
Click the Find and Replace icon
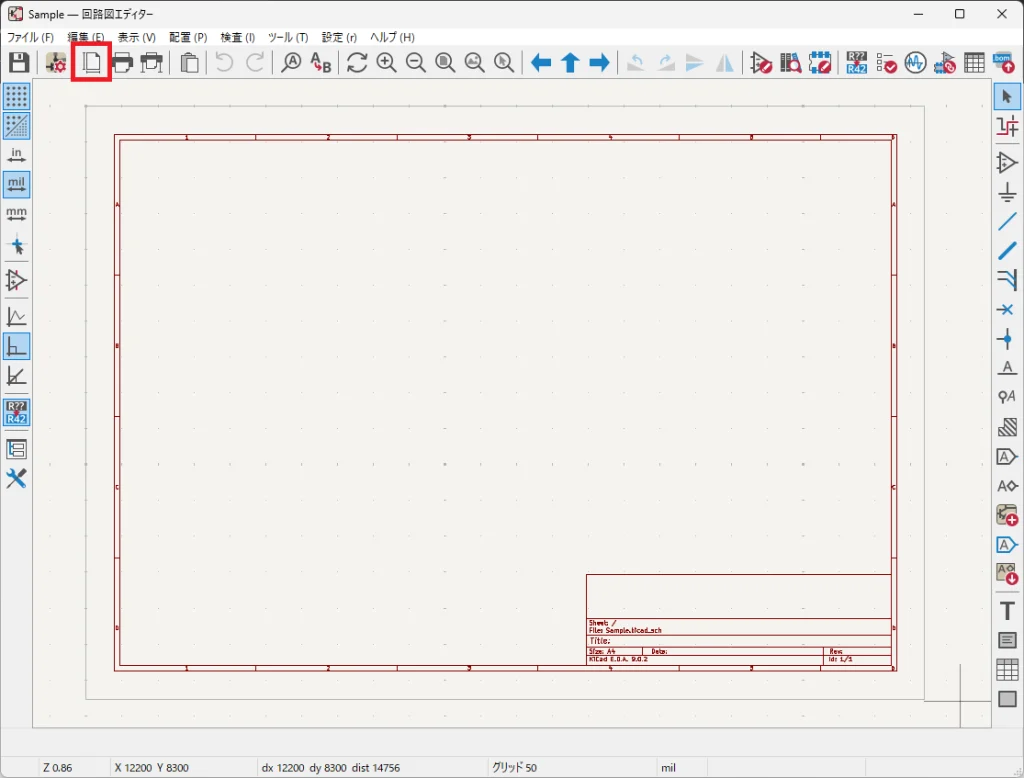[x=320, y=63]
